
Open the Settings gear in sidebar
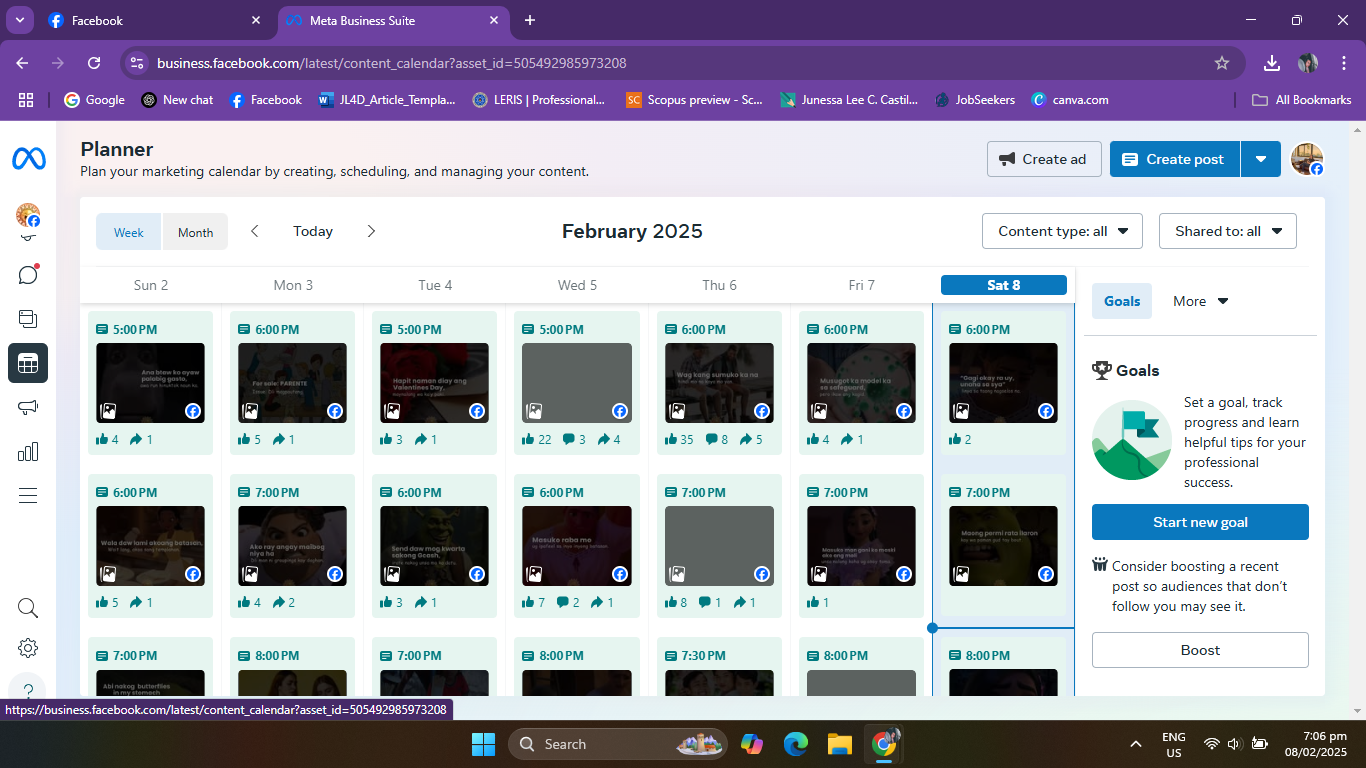(28, 648)
